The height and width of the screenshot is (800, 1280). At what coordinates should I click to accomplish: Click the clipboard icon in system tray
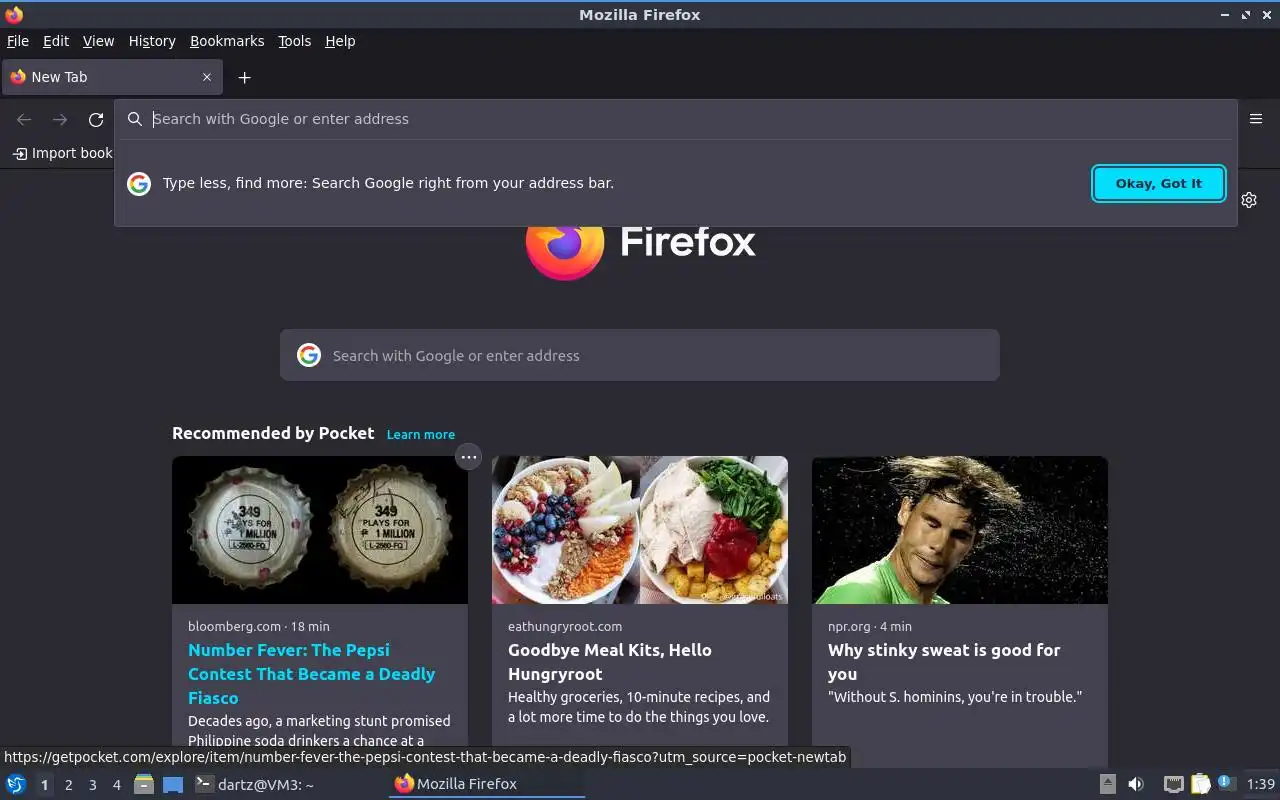click(x=1200, y=784)
